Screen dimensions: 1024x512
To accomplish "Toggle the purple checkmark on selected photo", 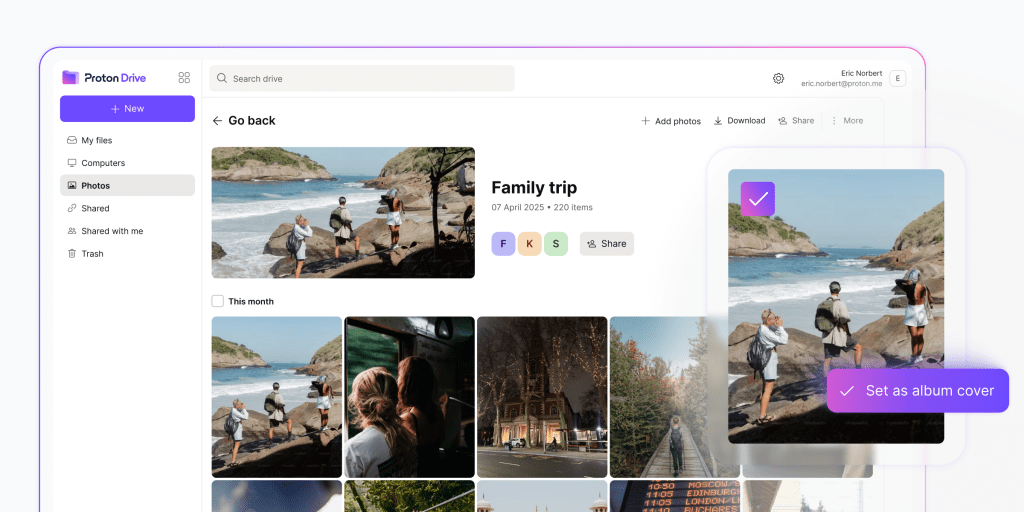I will tap(758, 199).
